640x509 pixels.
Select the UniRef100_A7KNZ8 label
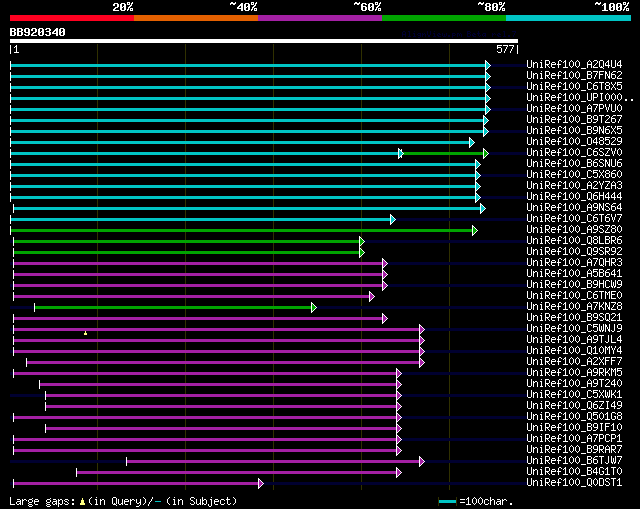tap(574, 307)
